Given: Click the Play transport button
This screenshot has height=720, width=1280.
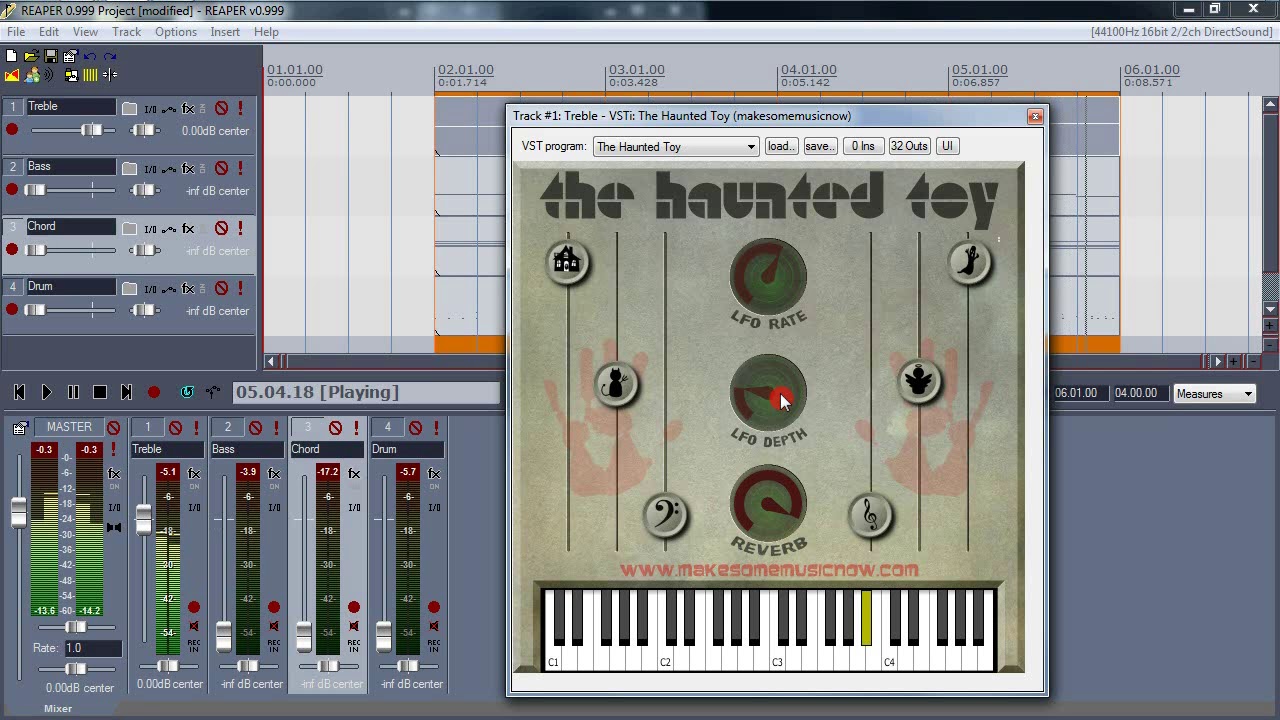Looking at the screenshot, I should point(46,393).
